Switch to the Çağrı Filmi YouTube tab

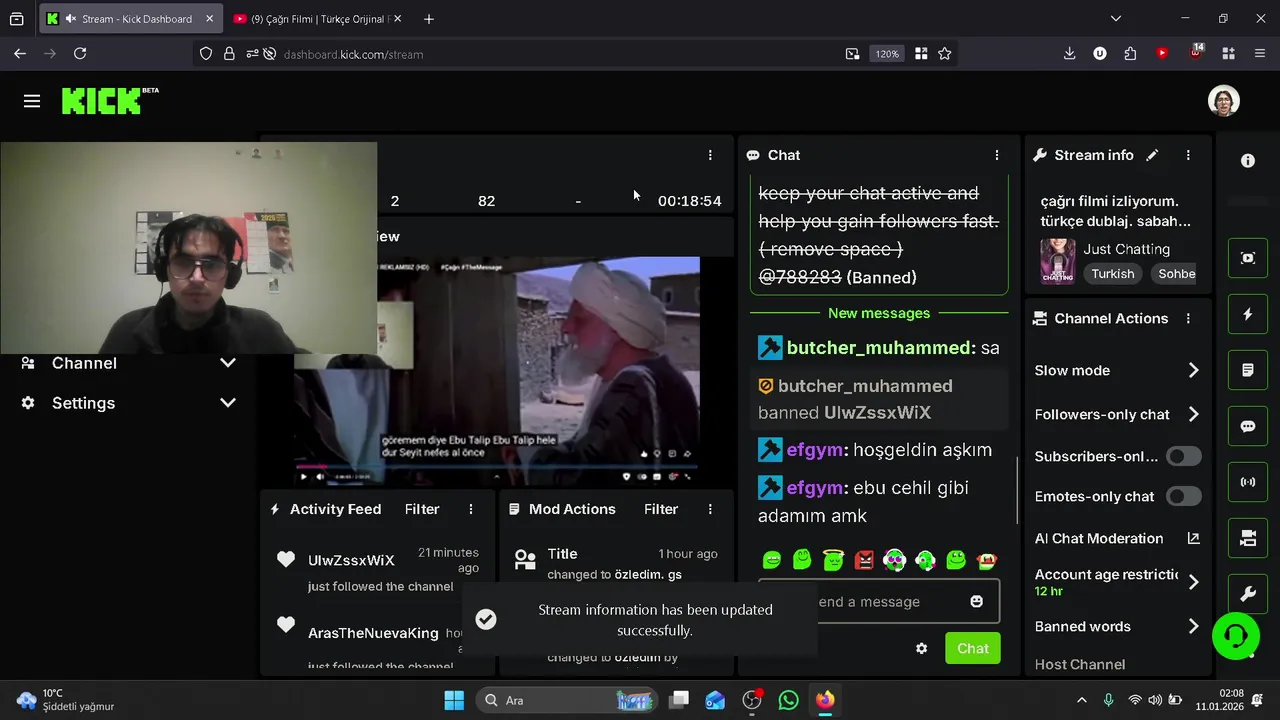(317, 18)
